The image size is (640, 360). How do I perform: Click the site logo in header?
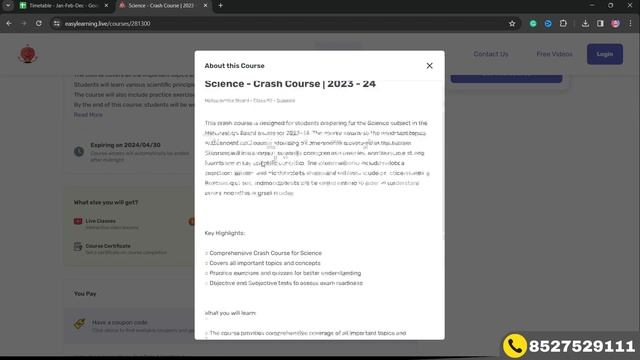pos(28,54)
